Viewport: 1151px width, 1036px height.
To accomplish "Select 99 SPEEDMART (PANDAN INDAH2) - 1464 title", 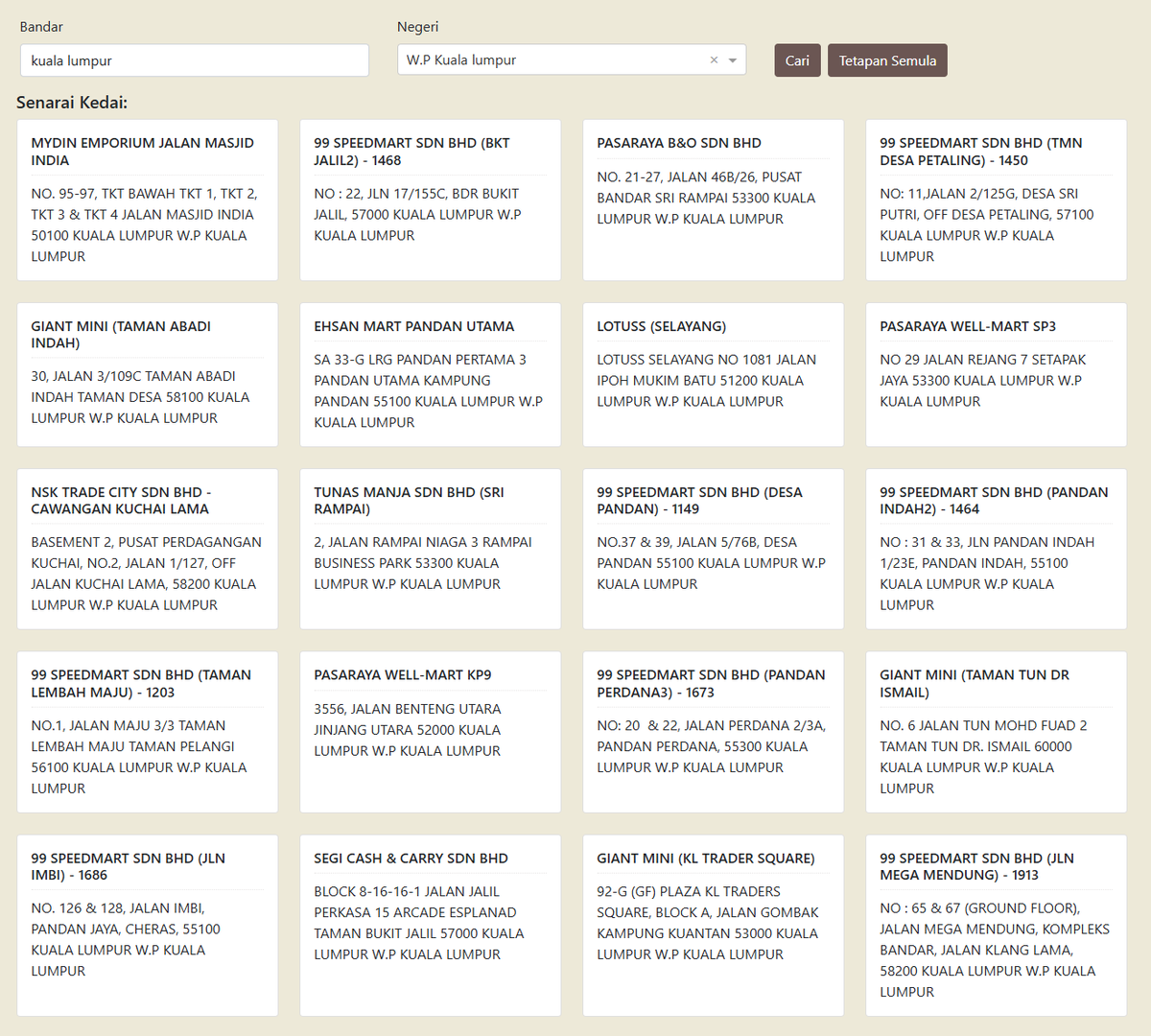I will click(994, 501).
